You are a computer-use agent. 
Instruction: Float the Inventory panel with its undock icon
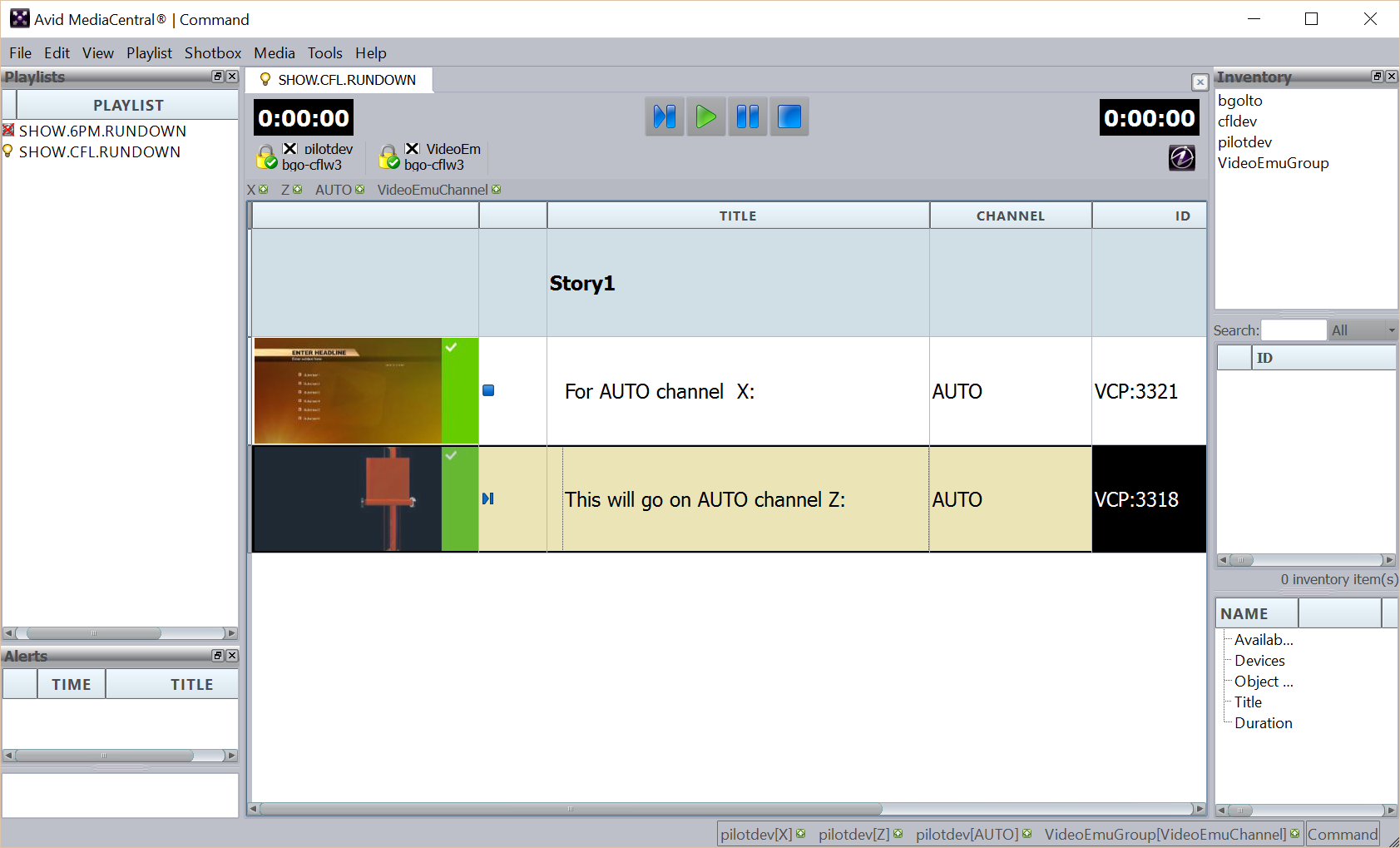coord(1378,77)
